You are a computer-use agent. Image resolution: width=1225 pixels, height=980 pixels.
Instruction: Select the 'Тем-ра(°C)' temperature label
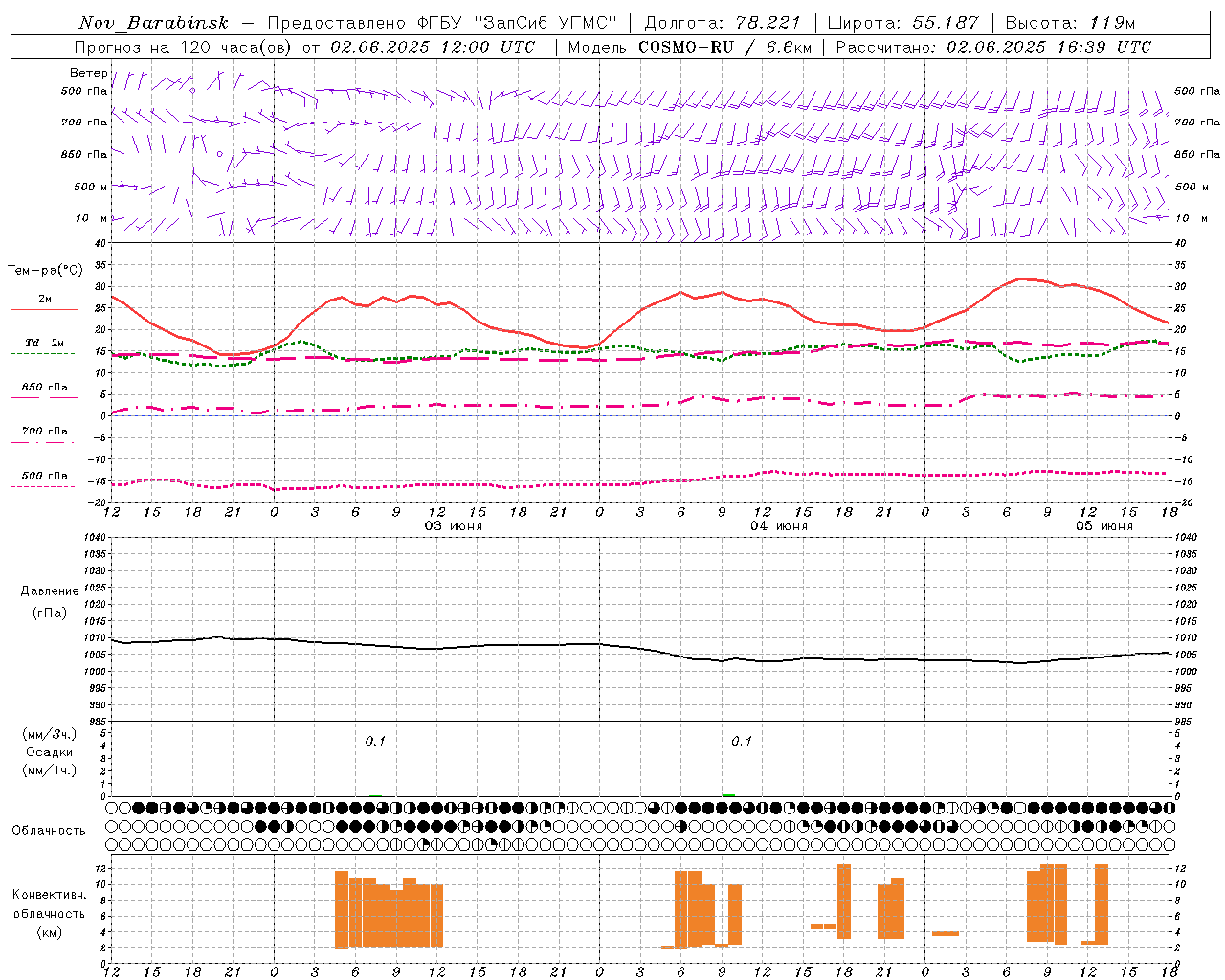45,271
